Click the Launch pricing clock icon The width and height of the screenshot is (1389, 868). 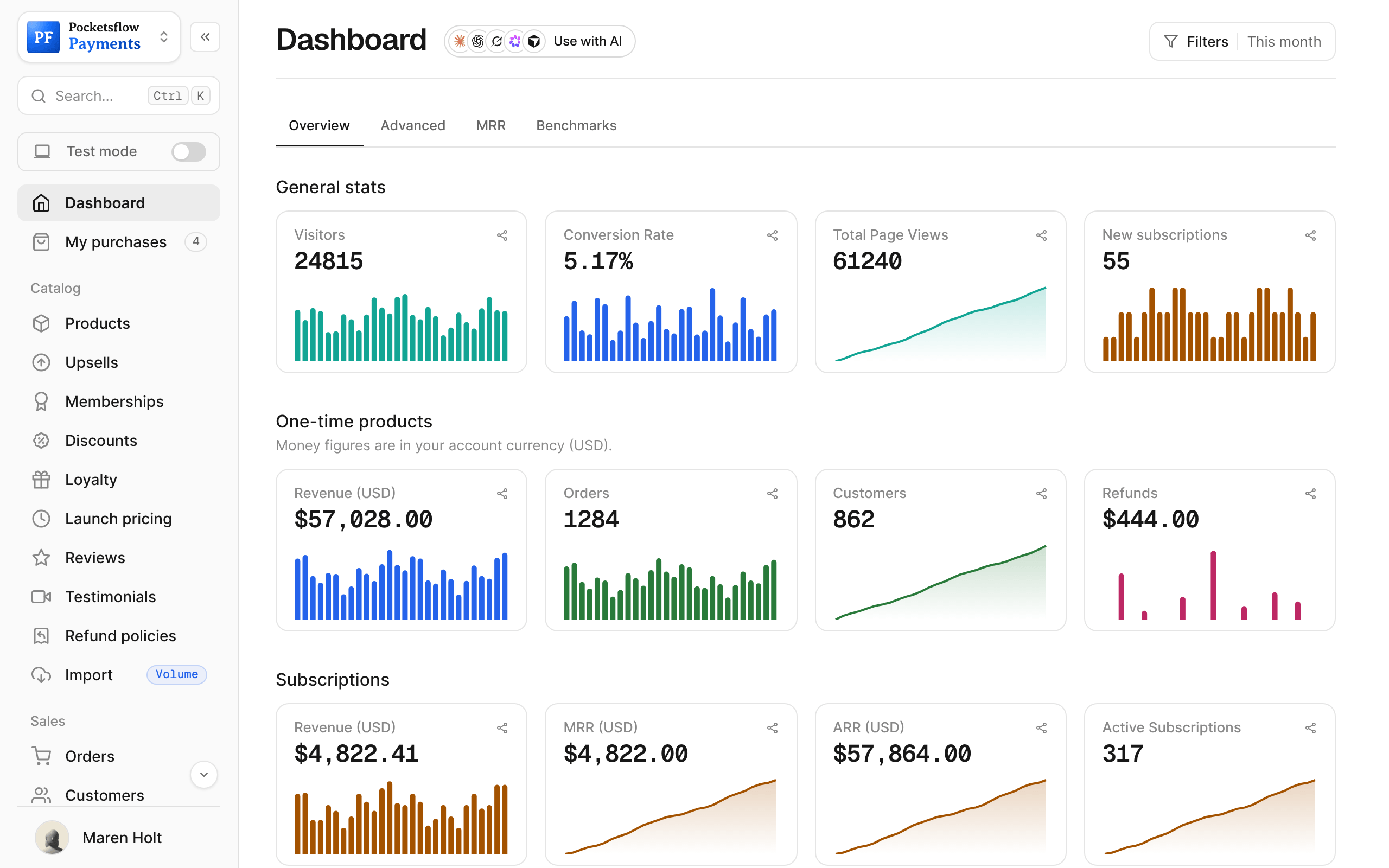(x=41, y=519)
